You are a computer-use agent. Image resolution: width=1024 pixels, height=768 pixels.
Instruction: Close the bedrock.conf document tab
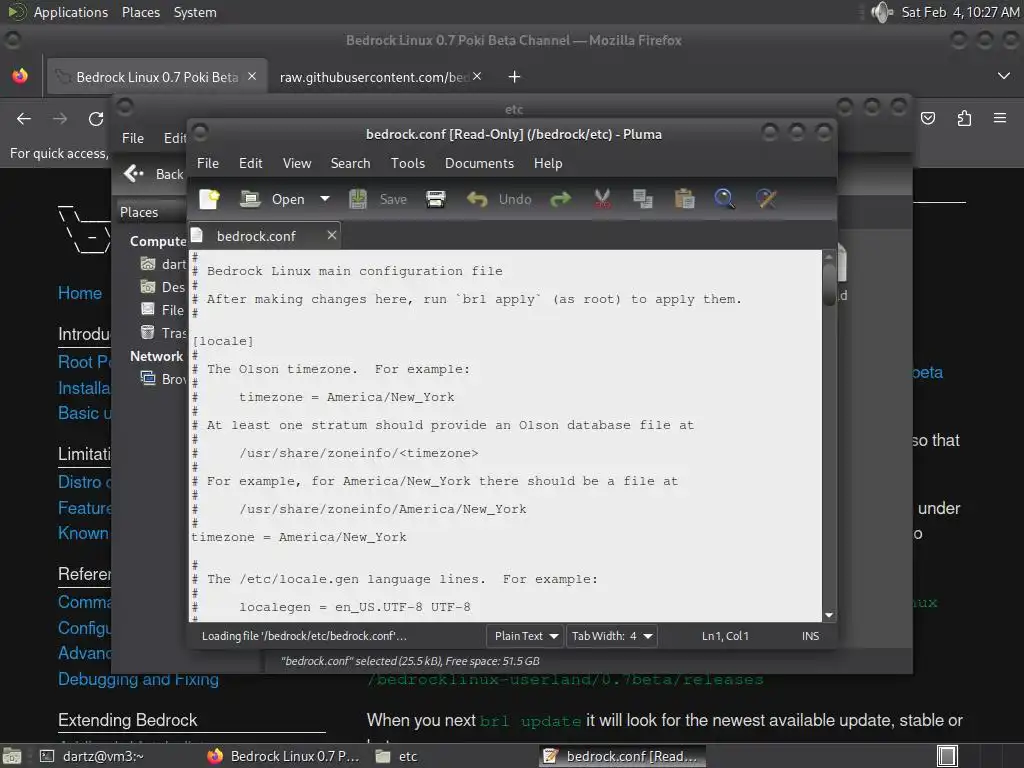click(332, 235)
